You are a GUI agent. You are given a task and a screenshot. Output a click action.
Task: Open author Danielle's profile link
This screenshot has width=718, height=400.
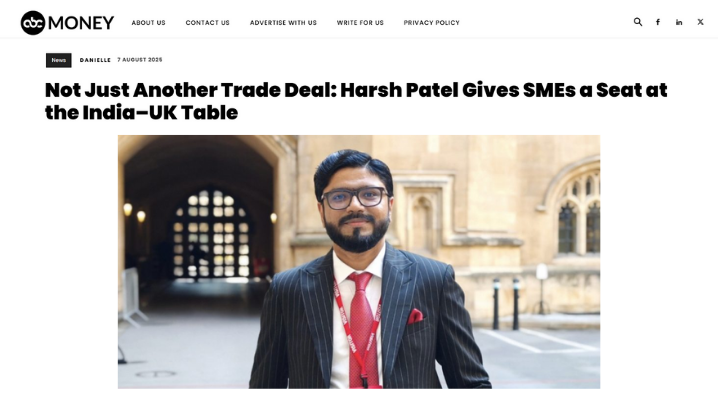95,60
